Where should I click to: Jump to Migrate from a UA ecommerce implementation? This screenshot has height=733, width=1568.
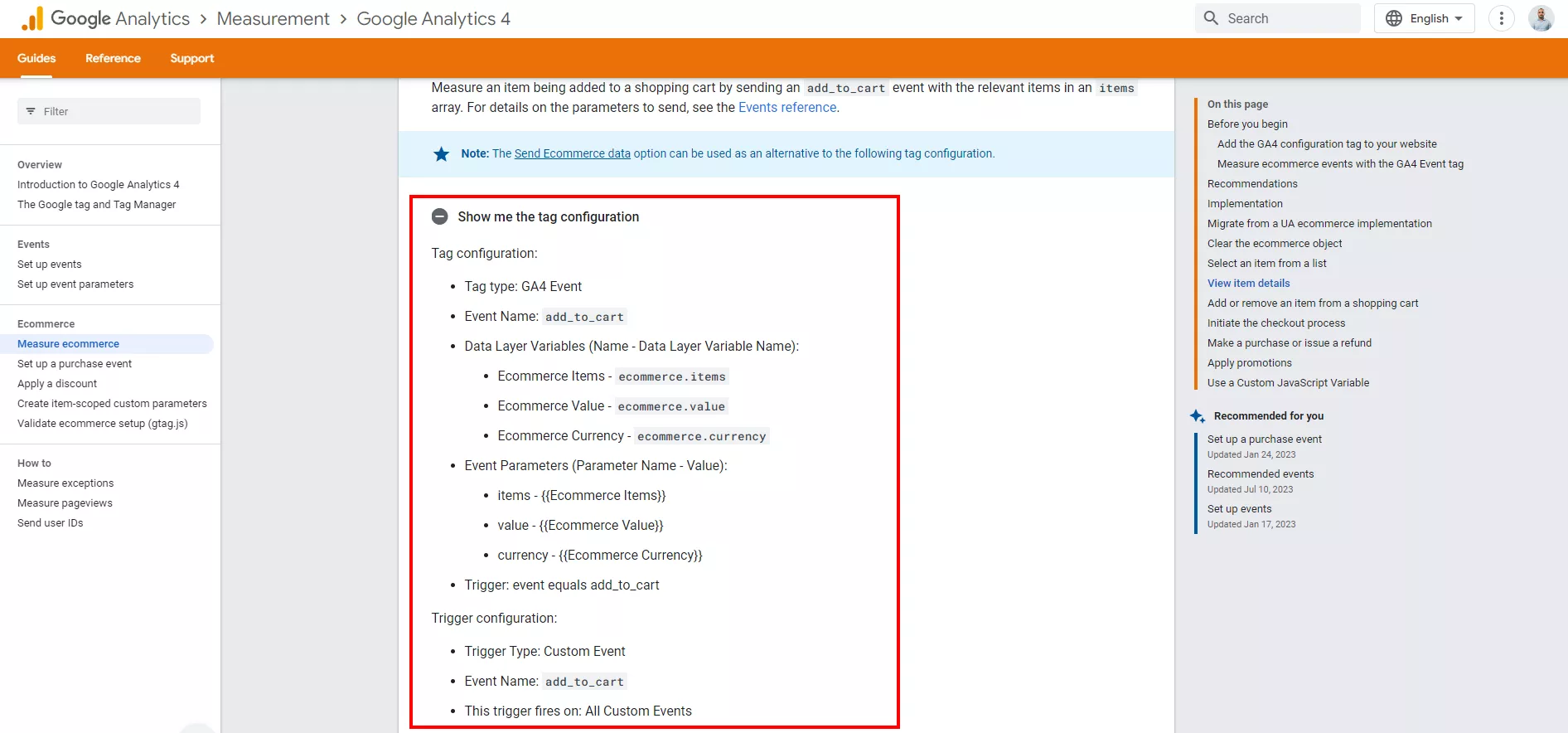1319,223
